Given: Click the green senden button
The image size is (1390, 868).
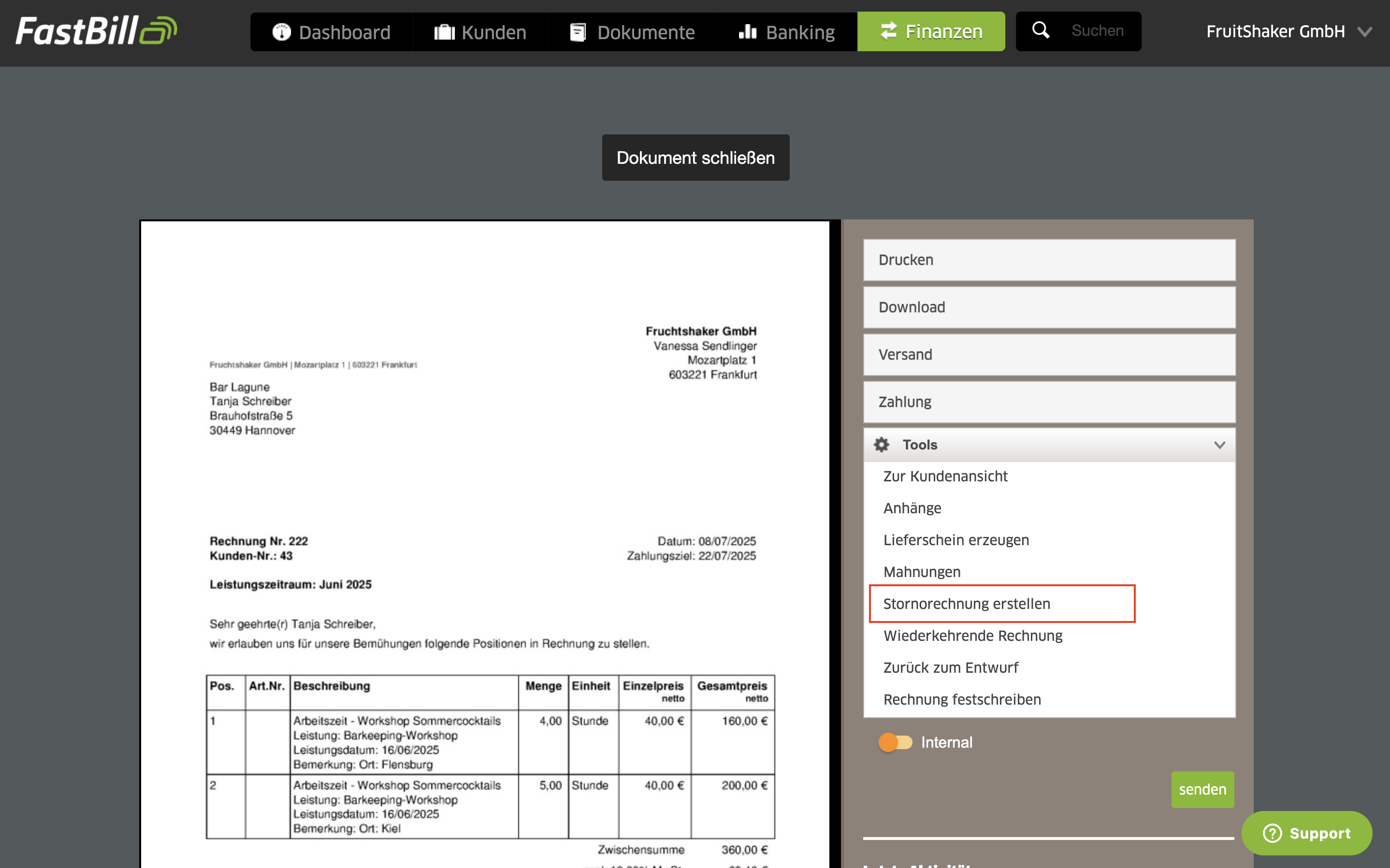Looking at the screenshot, I should [1202, 789].
